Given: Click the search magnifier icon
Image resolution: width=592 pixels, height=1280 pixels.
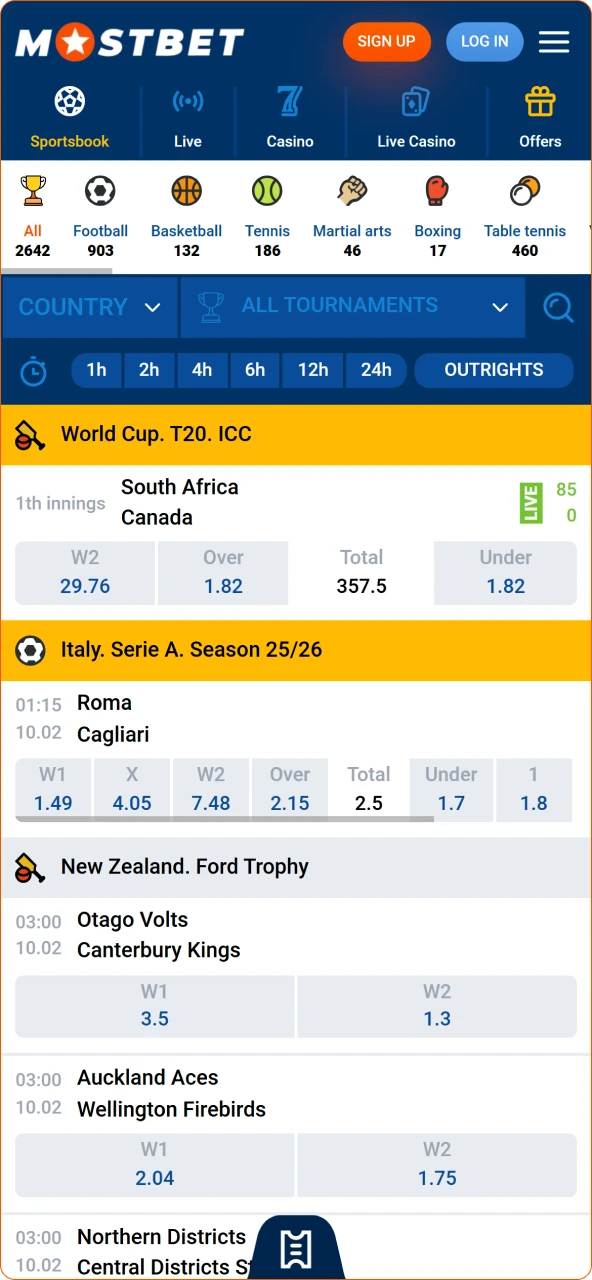Looking at the screenshot, I should [559, 307].
